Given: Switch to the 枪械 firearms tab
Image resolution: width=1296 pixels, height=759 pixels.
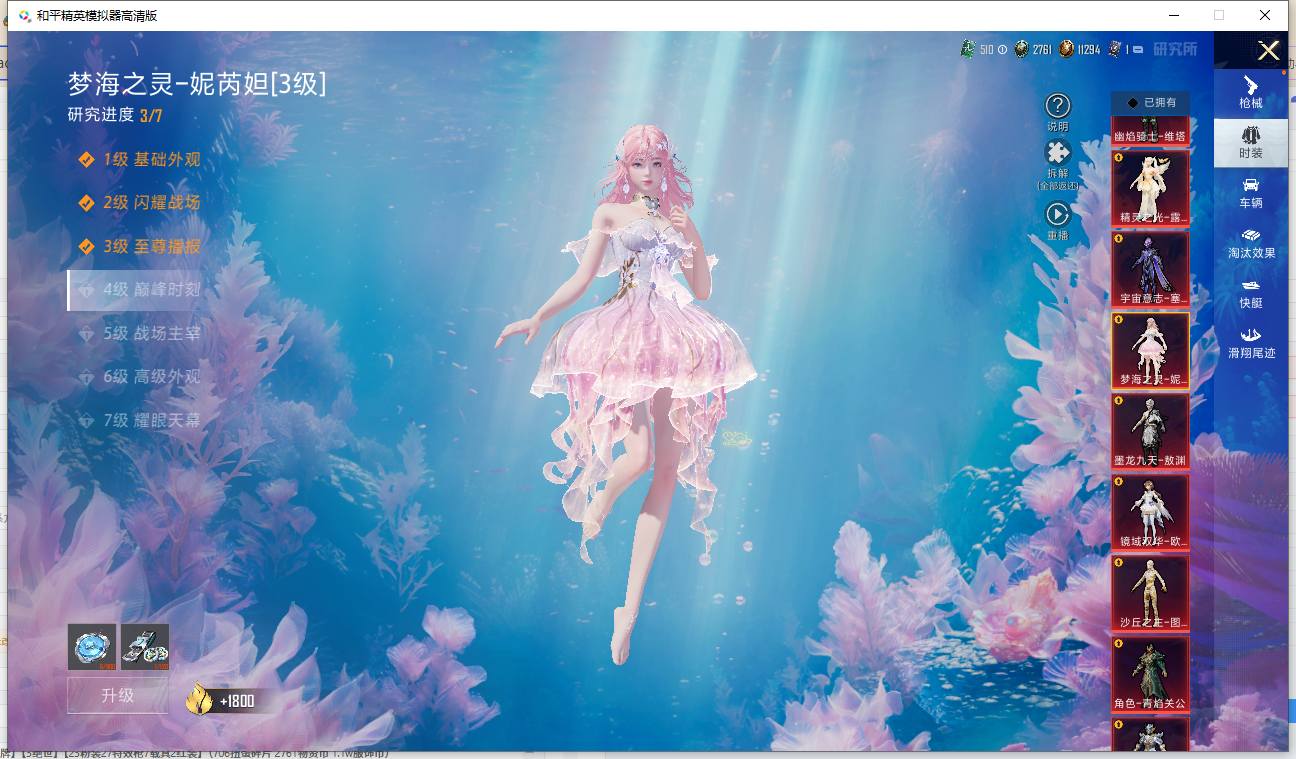Looking at the screenshot, I should click(1251, 92).
